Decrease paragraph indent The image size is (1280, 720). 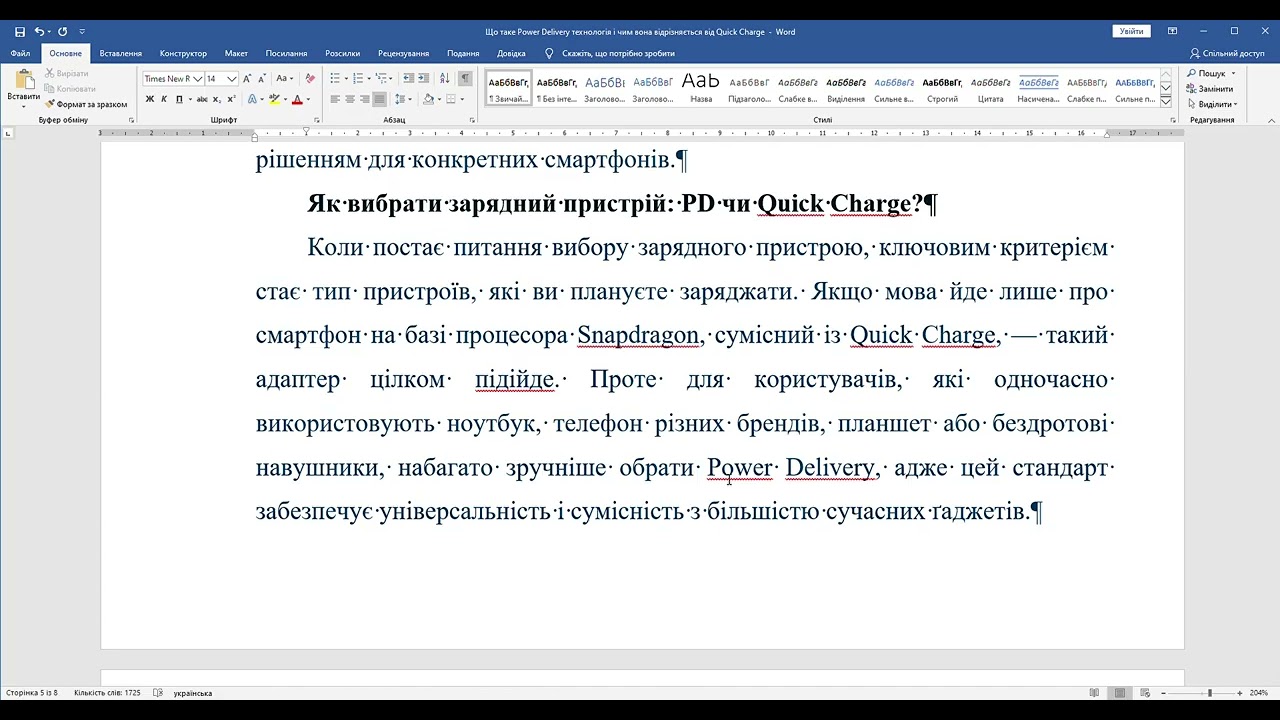coord(409,78)
